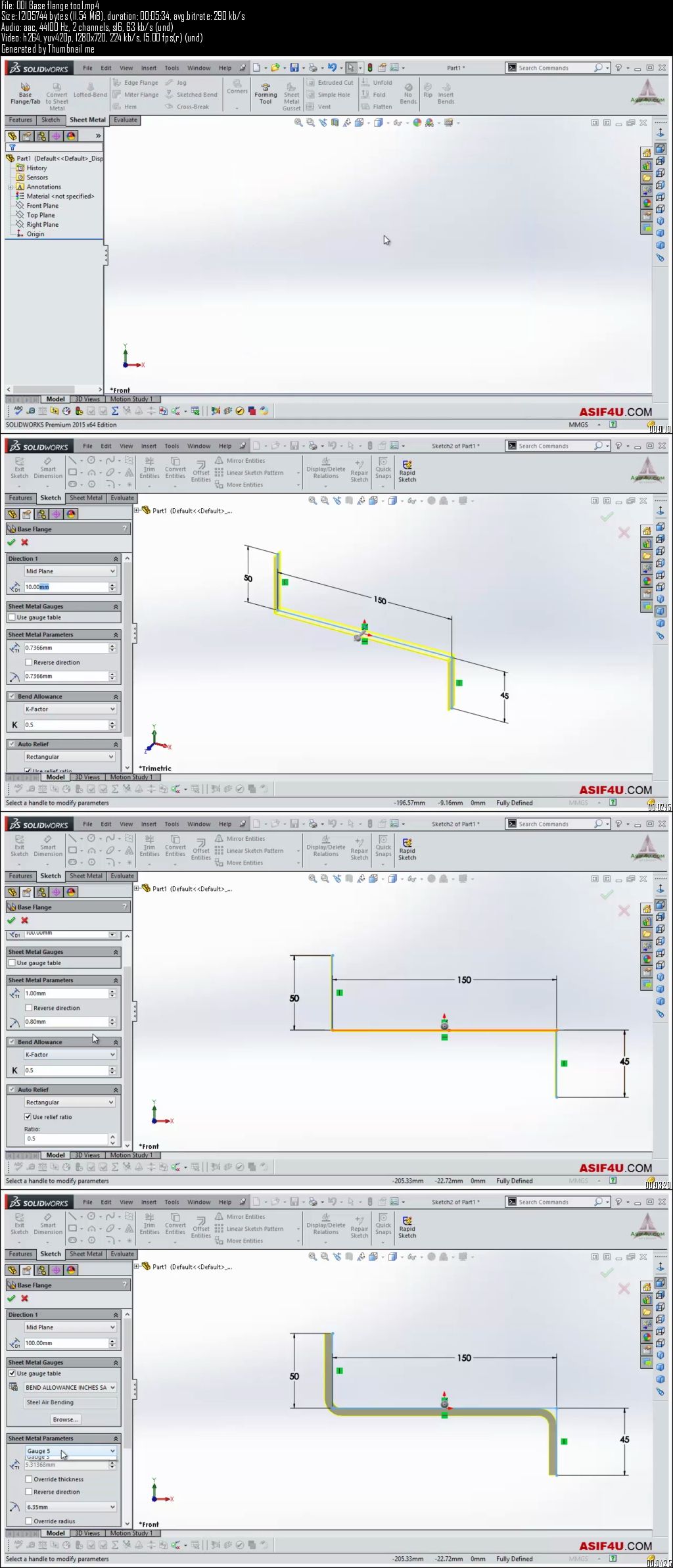Choose the Simple Hole tool
Viewport: 673px width, 1568px height.
tap(328, 95)
